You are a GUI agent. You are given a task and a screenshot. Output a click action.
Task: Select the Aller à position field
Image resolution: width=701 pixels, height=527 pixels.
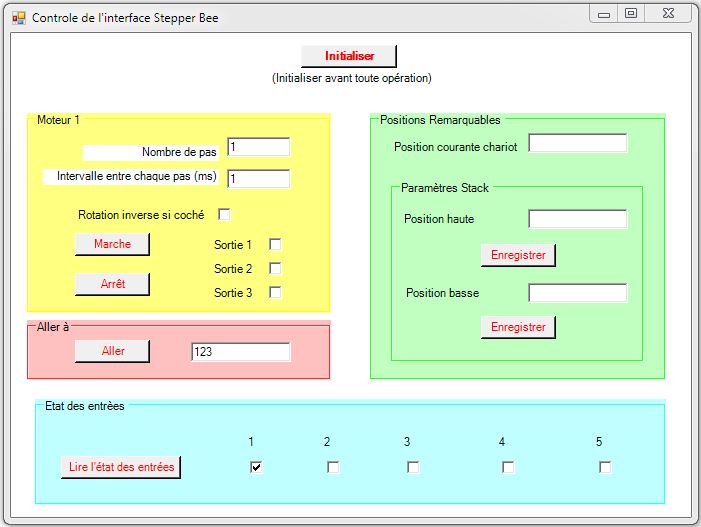[240, 352]
